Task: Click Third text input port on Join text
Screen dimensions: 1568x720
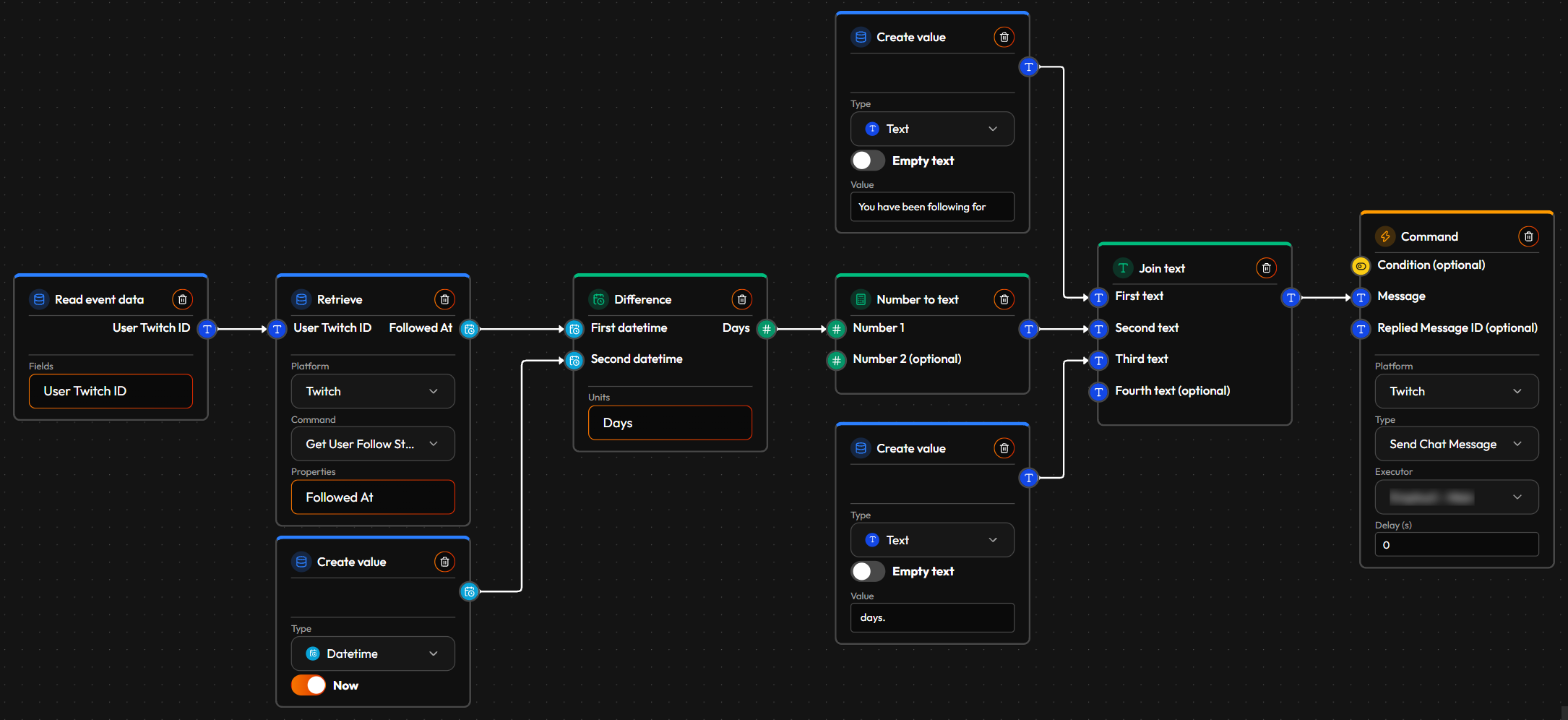Action: (1099, 359)
